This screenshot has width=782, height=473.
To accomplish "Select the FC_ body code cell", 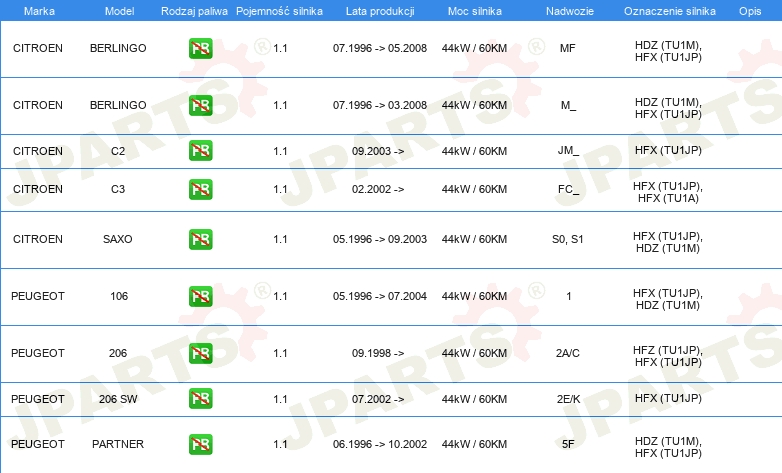I will (568, 189).
